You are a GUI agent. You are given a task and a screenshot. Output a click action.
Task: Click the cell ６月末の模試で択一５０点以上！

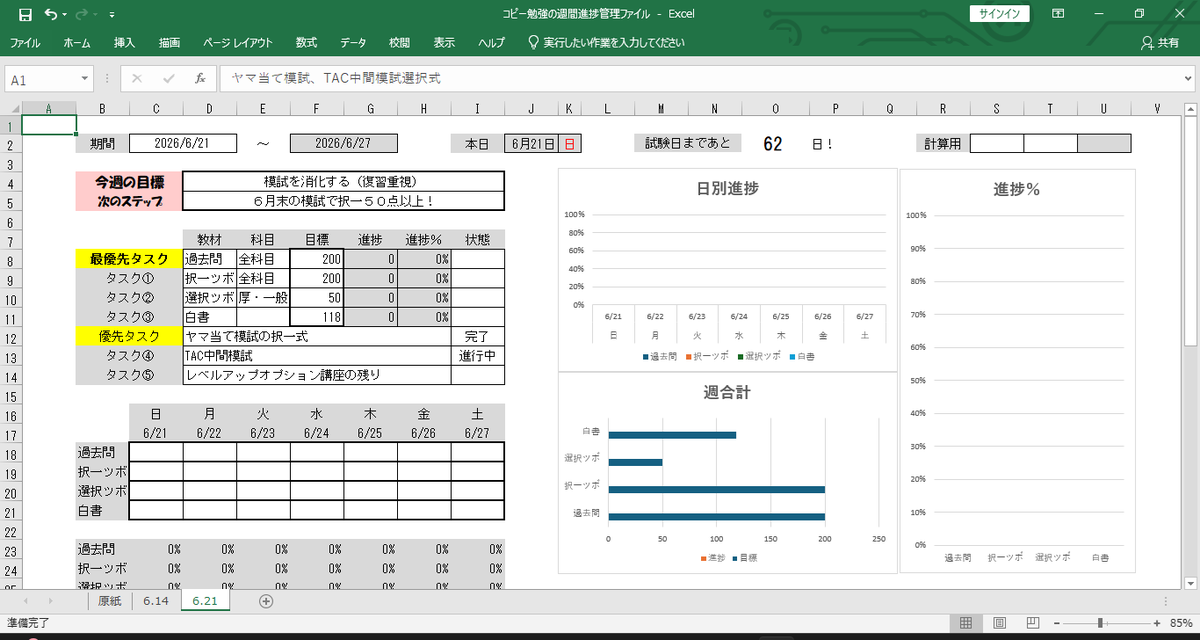[x=344, y=201]
